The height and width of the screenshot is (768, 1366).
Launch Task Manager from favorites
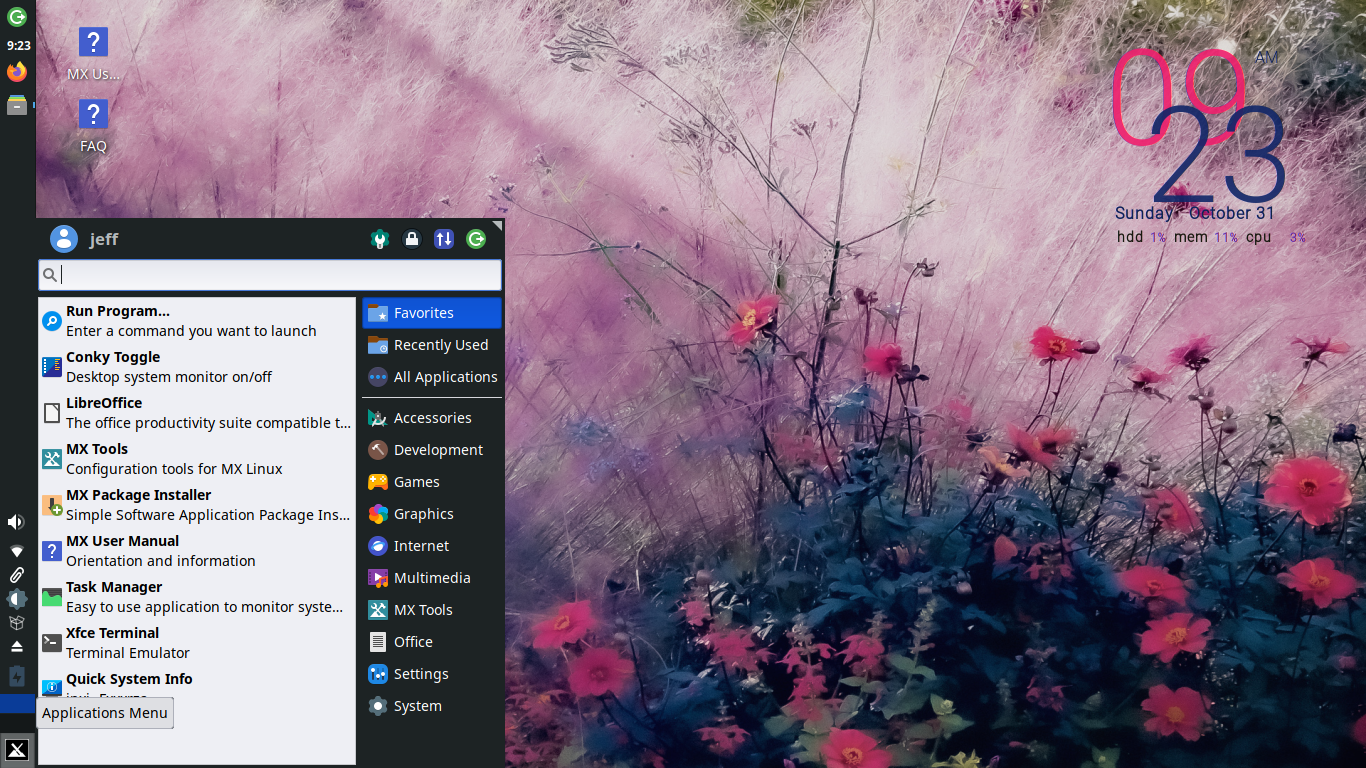pos(197,597)
